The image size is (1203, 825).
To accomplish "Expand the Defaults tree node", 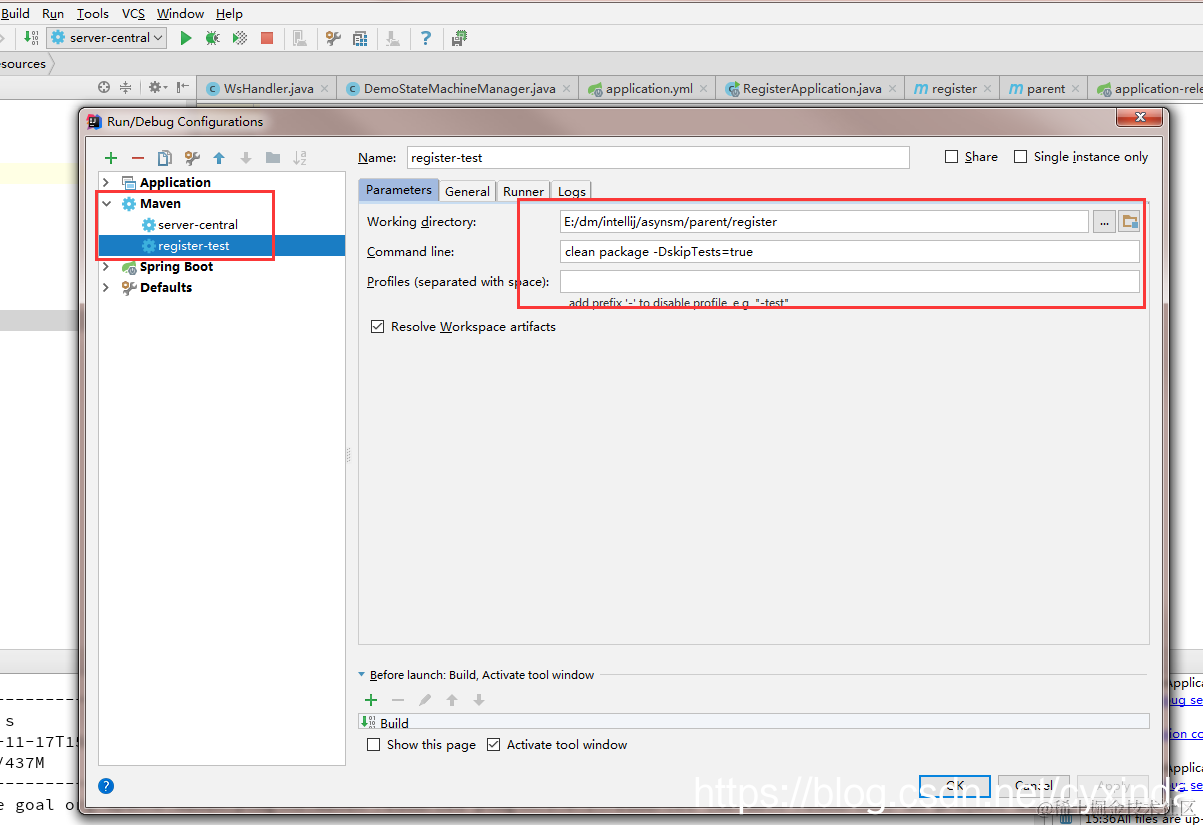I will [x=106, y=287].
